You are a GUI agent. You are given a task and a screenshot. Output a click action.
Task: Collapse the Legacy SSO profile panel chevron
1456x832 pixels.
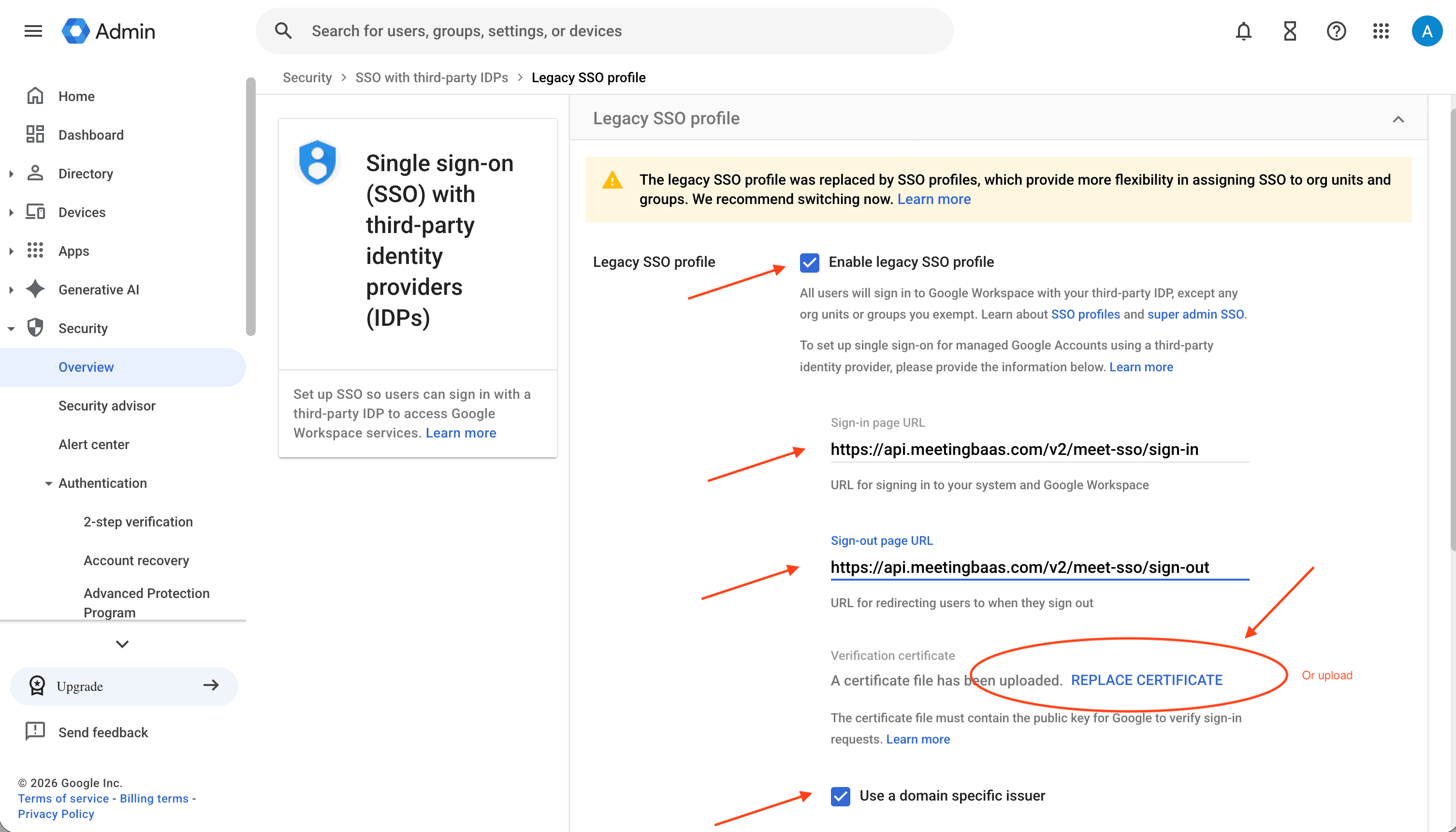1398,119
